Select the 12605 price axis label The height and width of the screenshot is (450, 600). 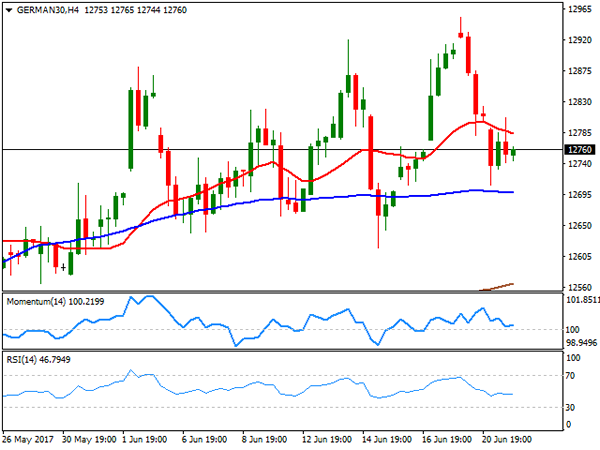(x=580, y=256)
